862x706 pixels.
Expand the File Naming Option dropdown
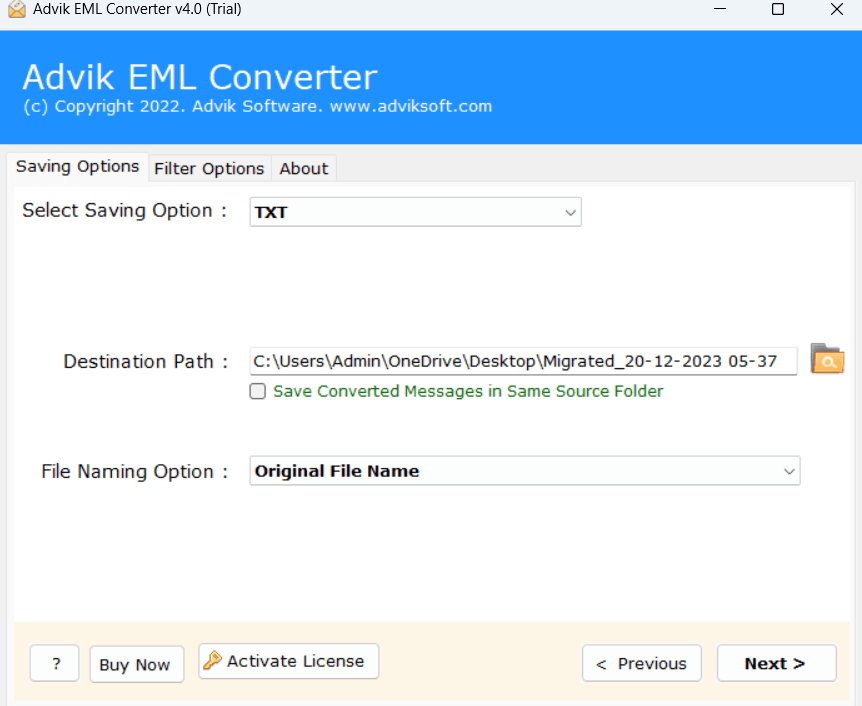click(x=525, y=471)
